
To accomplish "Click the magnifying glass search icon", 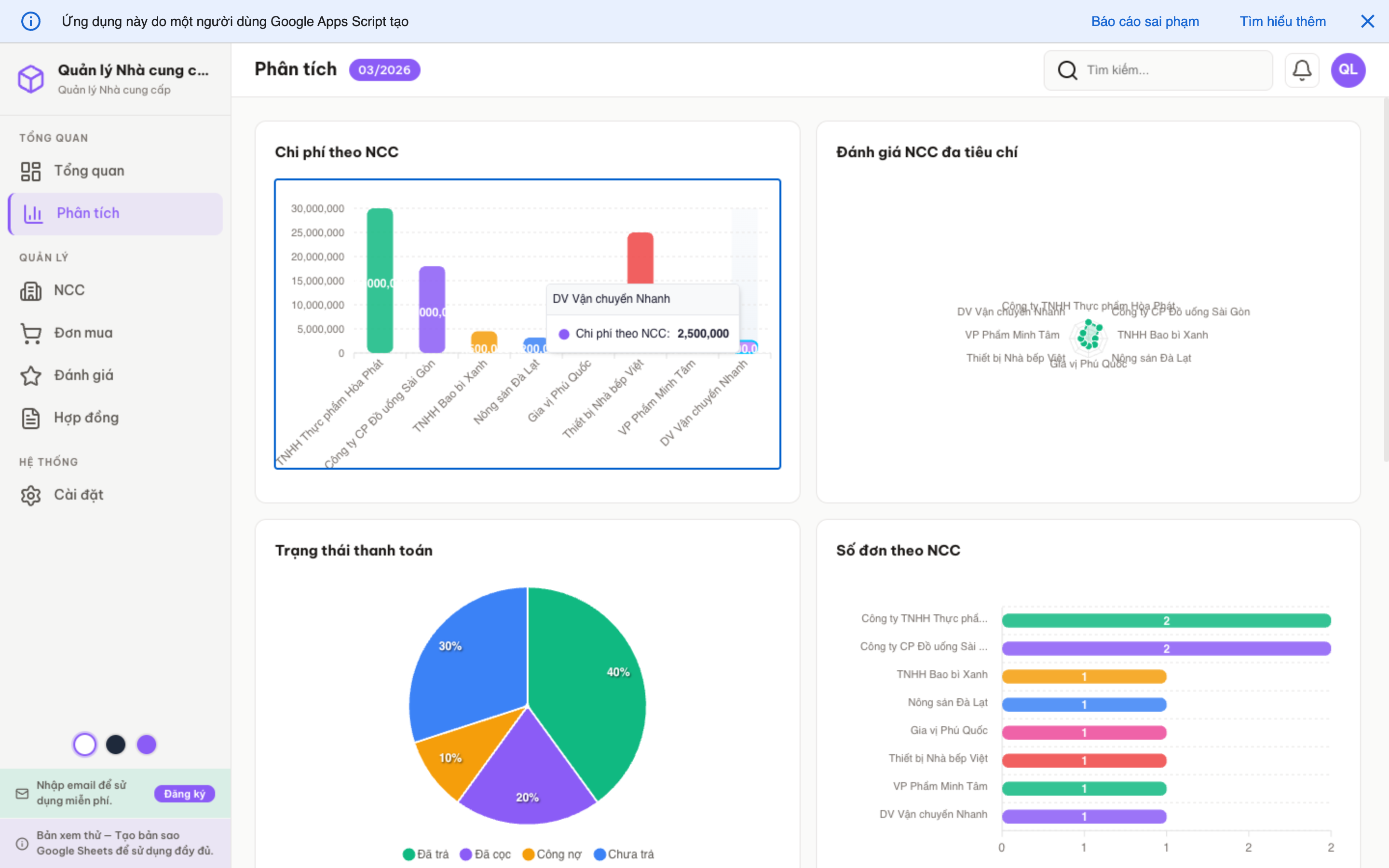I will click(x=1068, y=70).
